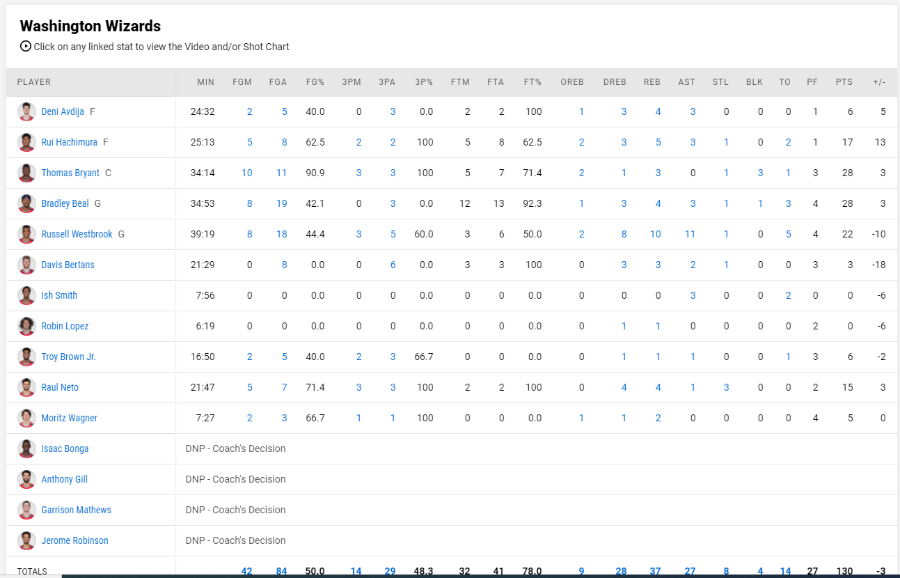This screenshot has height=578, width=900.
Task: View Bradley Beal's 19 field goal attempts
Action: click(281, 203)
